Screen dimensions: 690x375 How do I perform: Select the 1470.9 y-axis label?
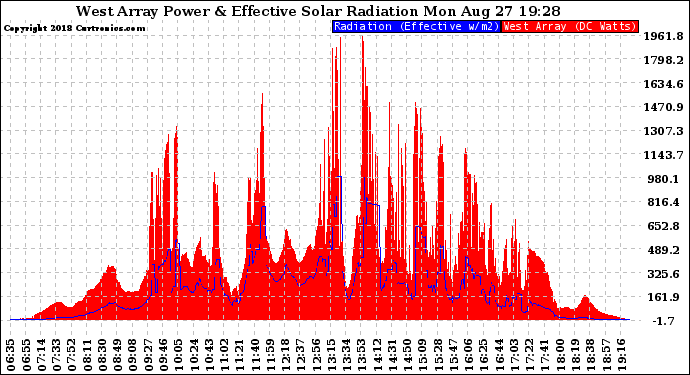664,107
